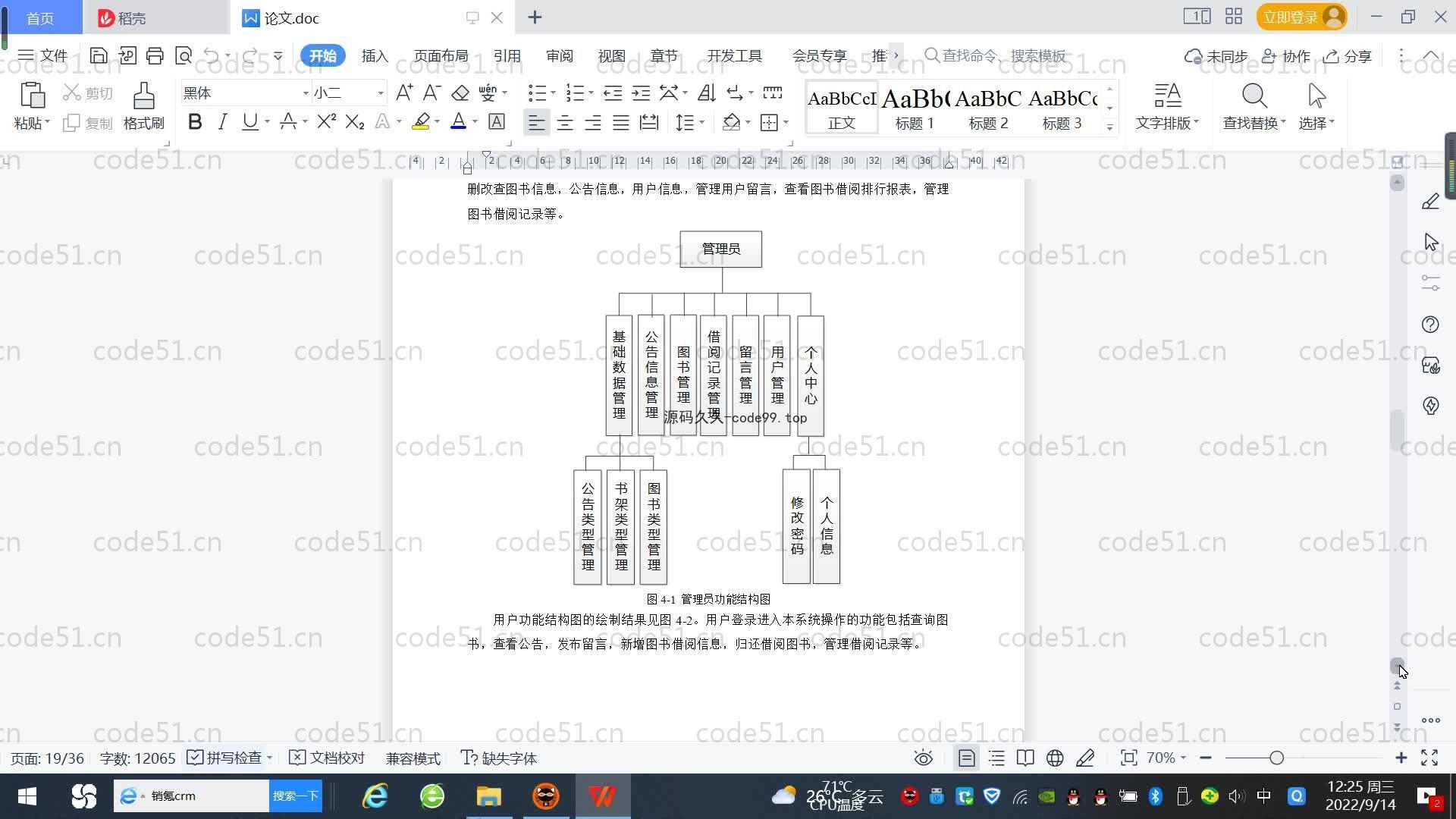Toggle eye protection mode icon
Viewport: 1456px width, 819px height.
[923, 758]
